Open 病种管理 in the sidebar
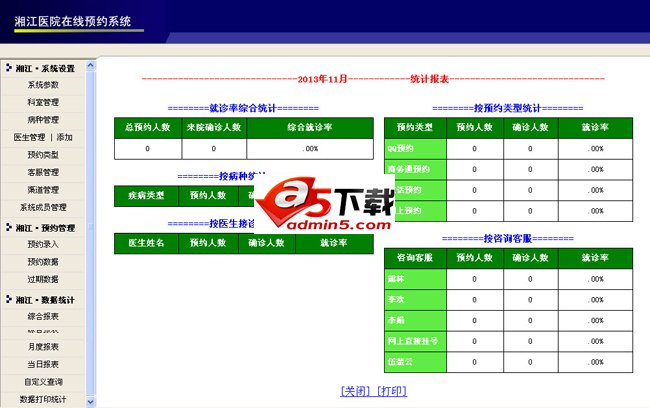Viewport: 650px width, 408px height. 43,119
